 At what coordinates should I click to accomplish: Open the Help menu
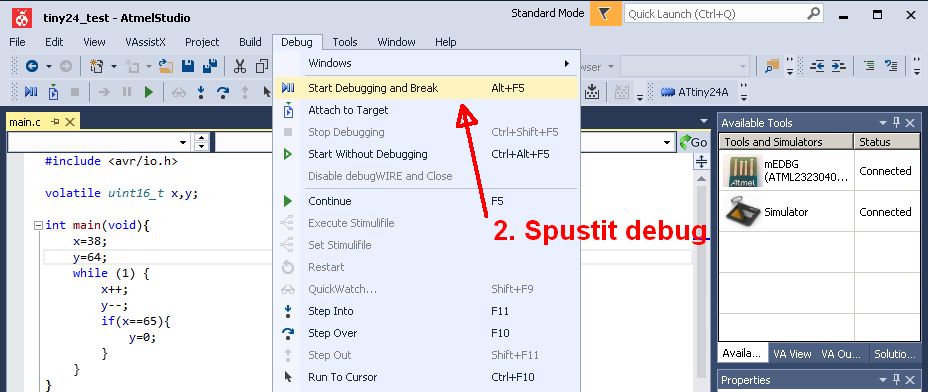point(446,42)
